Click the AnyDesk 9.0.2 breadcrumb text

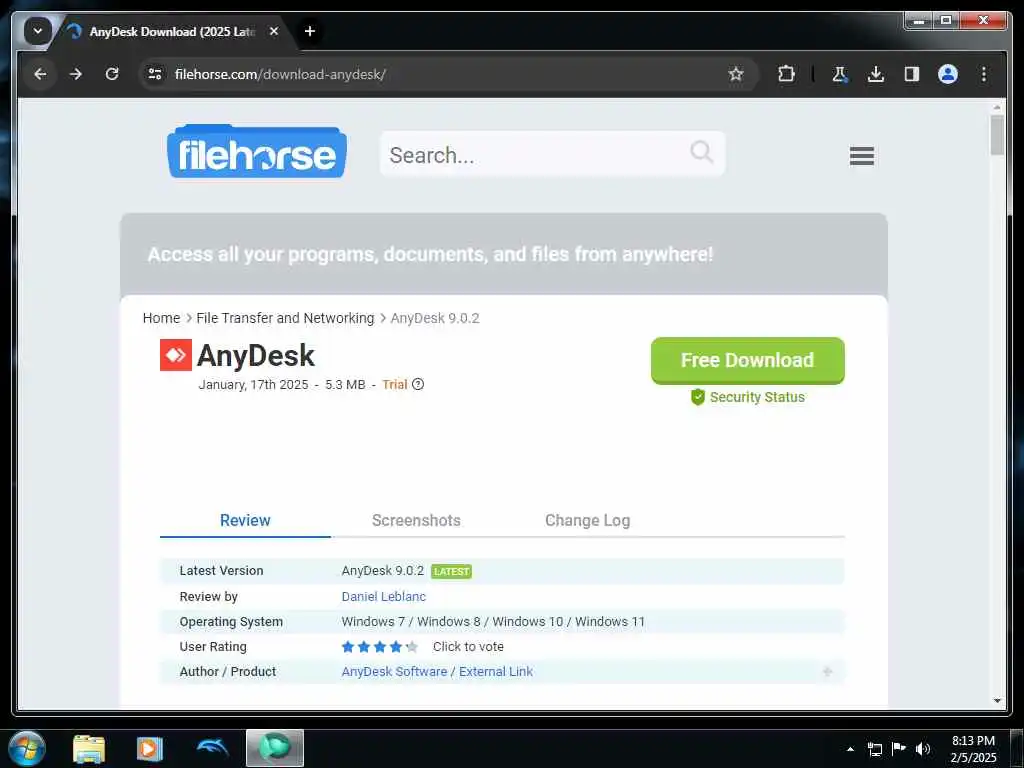pos(435,318)
